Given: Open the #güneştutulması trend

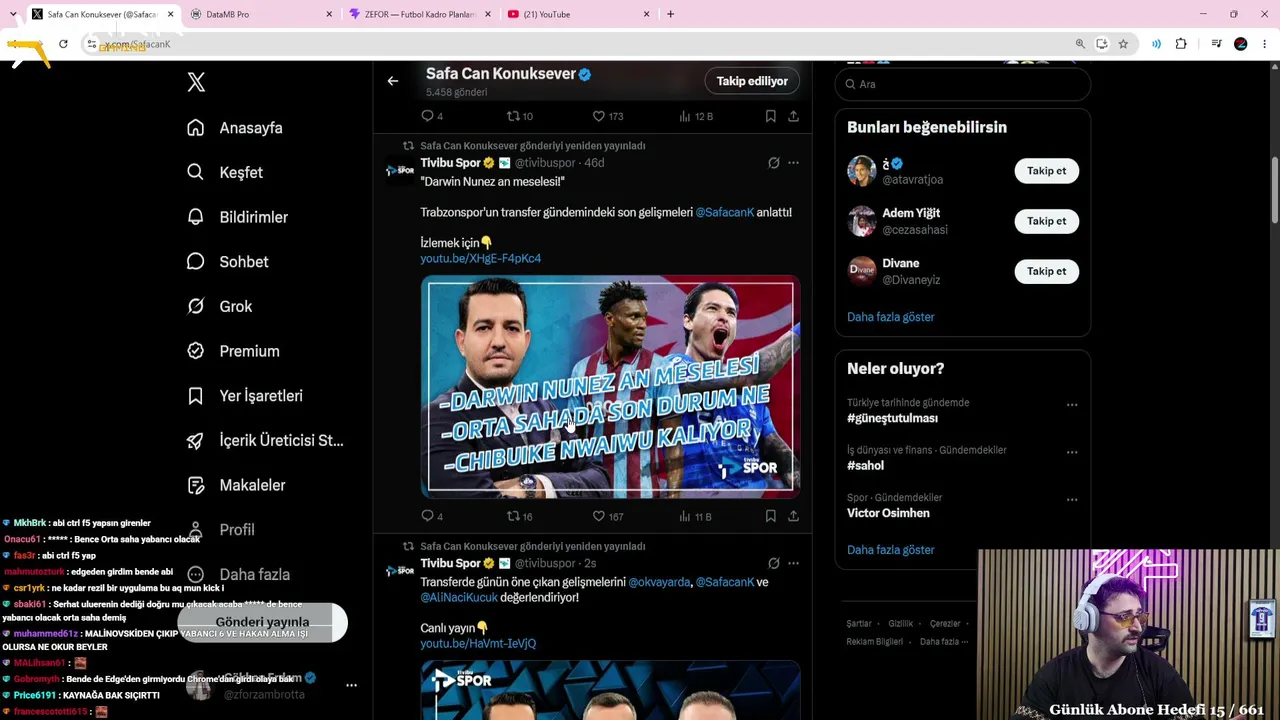Looking at the screenshot, I should [x=893, y=418].
